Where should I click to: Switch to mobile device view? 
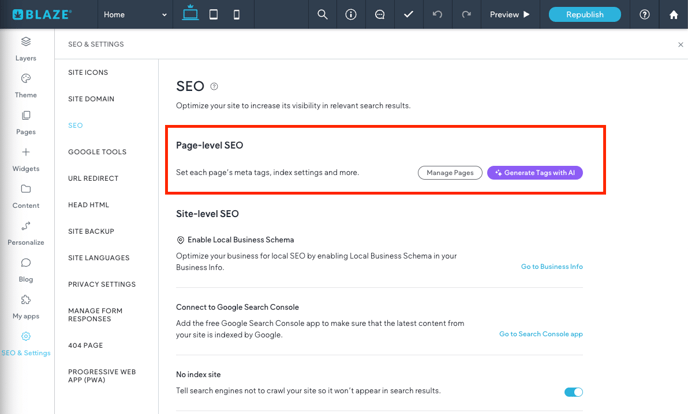click(x=236, y=15)
